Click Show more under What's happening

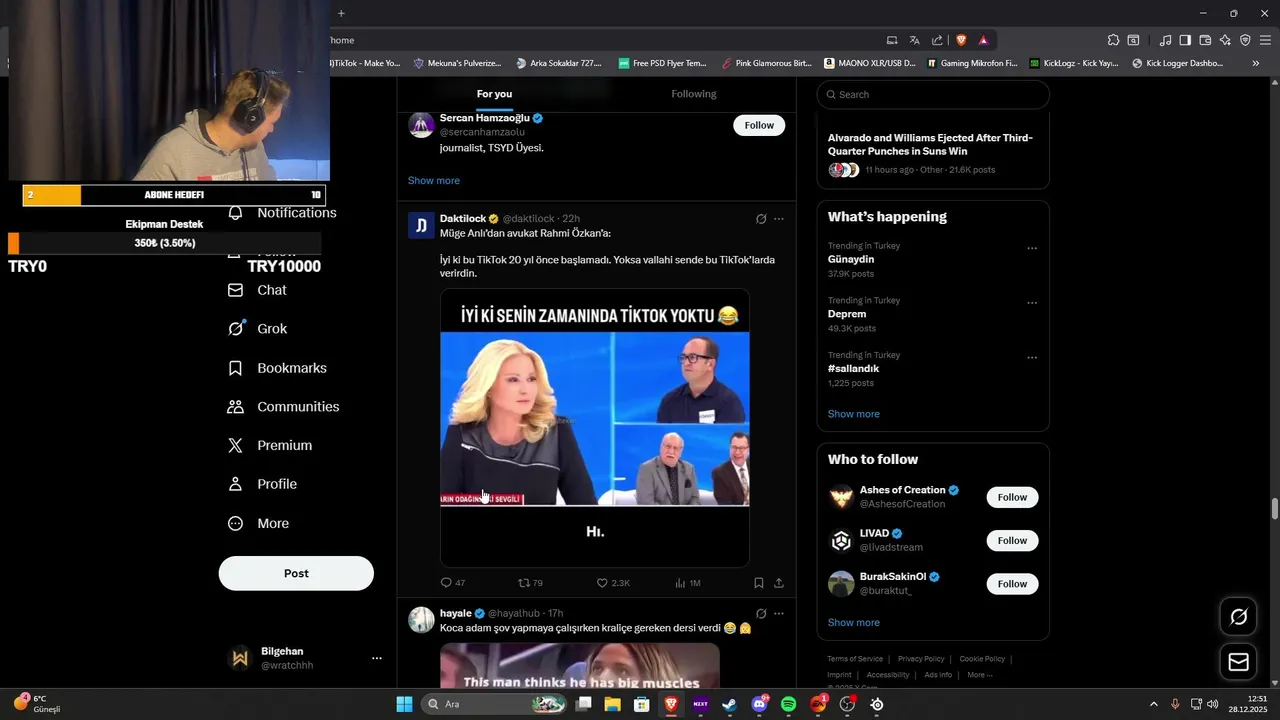pyautogui.click(x=854, y=414)
